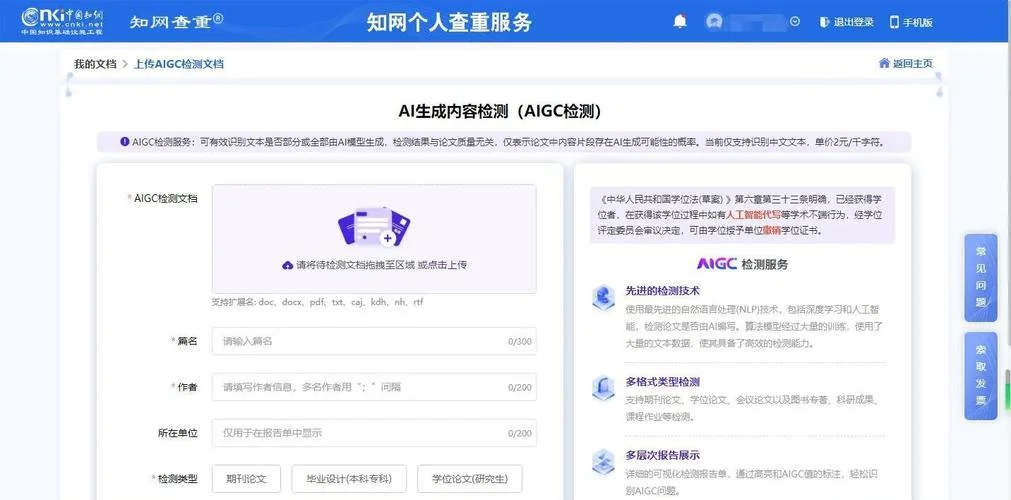Click the home icon beside 返回主页
Image resolution: width=1011 pixels, height=500 pixels.
pyautogui.click(x=884, y=63)
